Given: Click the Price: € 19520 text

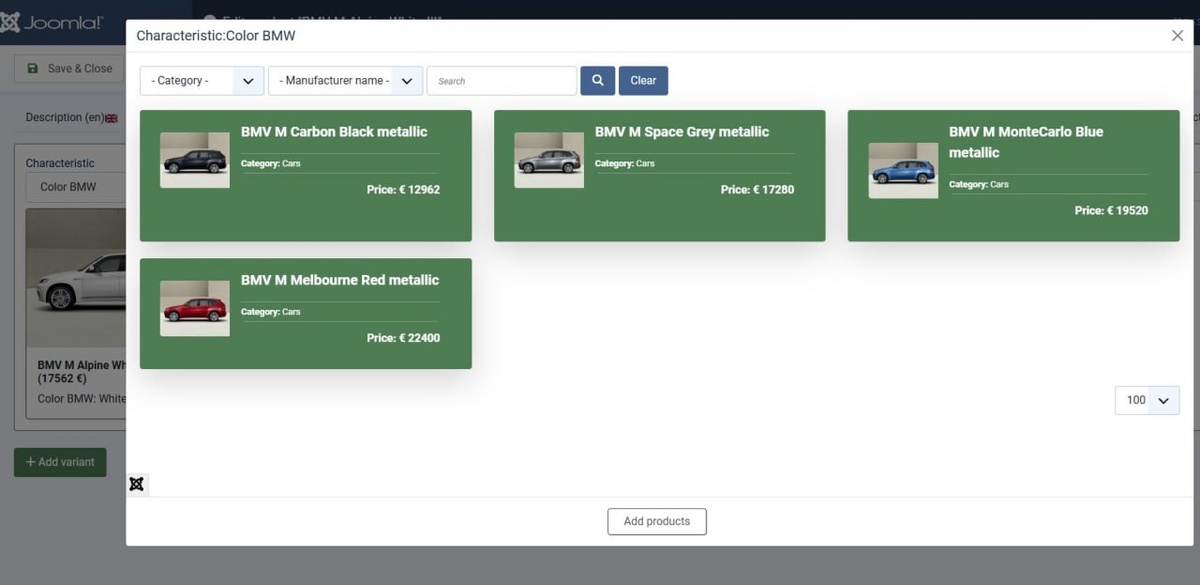Looking at the screenshot, I should point(1111,211).
